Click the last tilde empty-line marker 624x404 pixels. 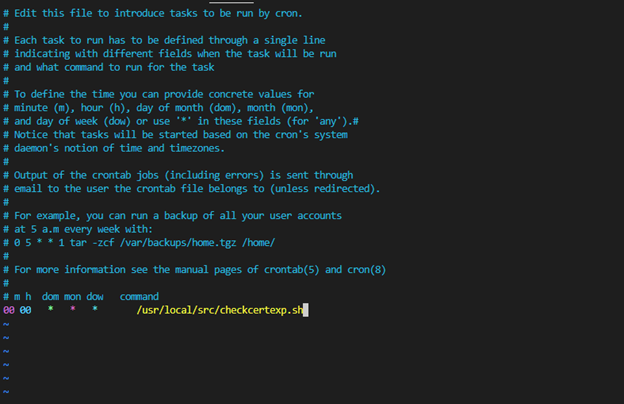[6, 392]
